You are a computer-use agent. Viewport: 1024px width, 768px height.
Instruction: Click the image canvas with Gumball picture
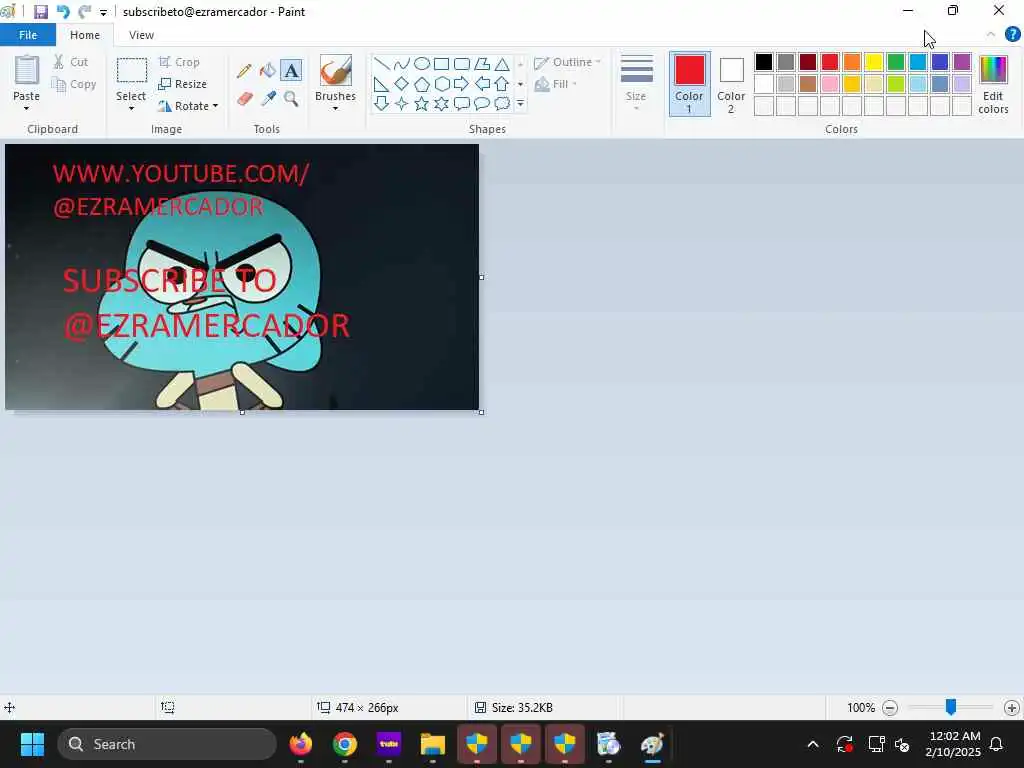(242, 277)
